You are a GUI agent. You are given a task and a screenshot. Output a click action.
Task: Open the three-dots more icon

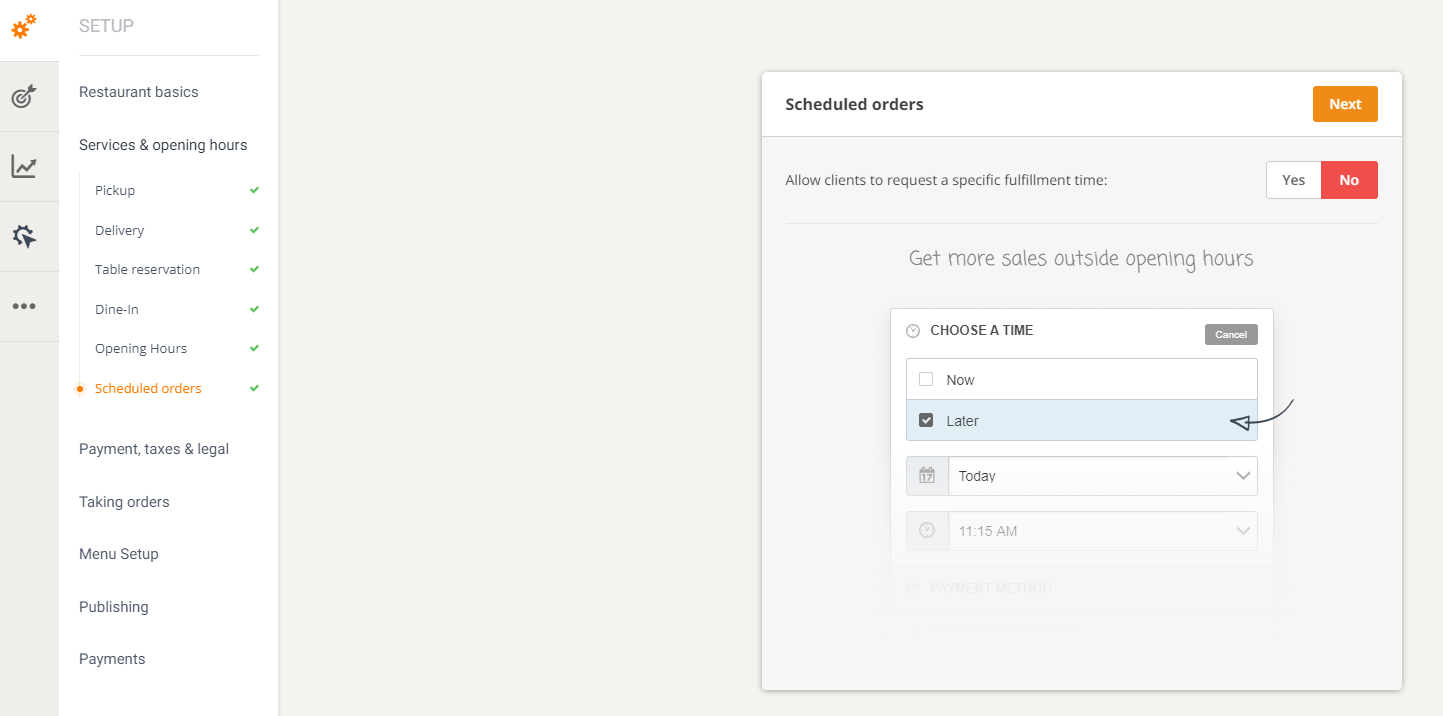24,307
